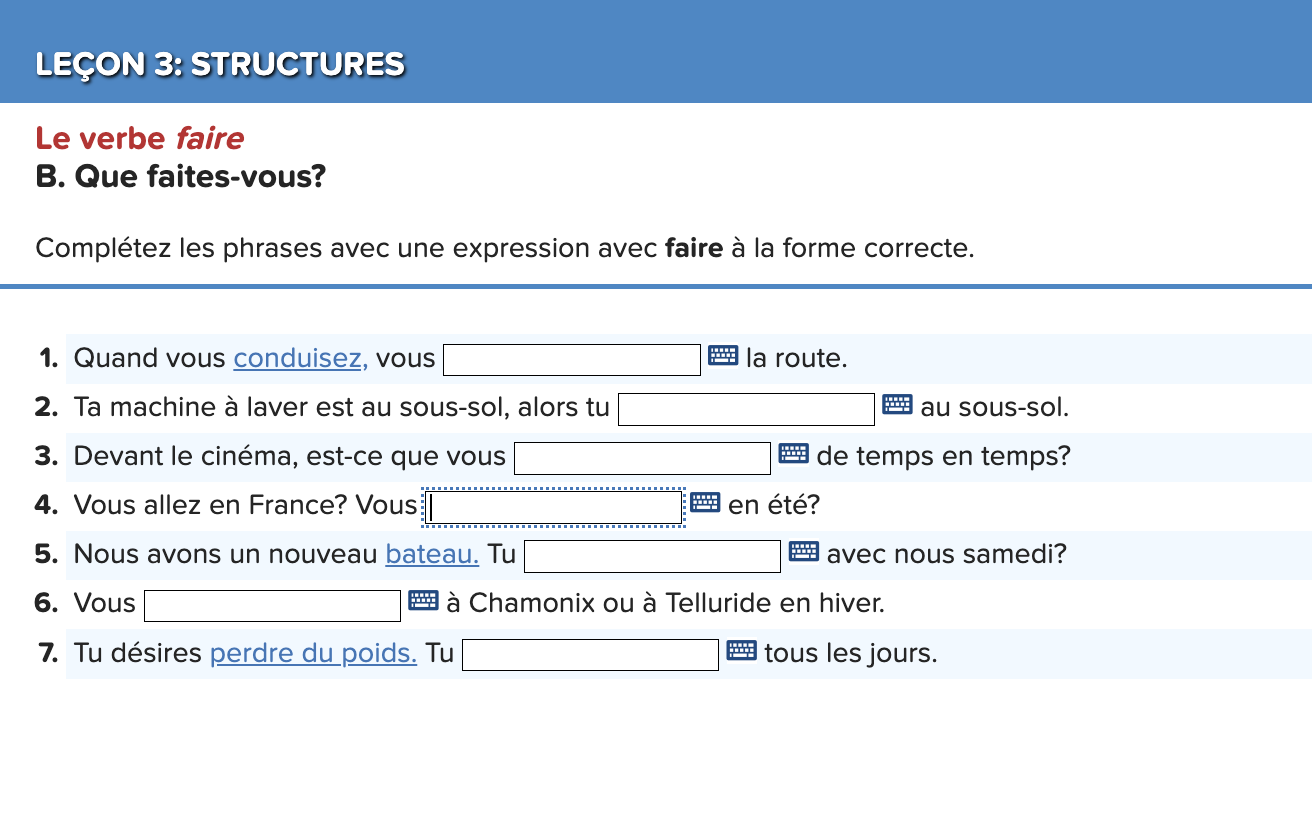Open special character keyboard for sentence 3
1312x834 pixels.
point(792,453)
